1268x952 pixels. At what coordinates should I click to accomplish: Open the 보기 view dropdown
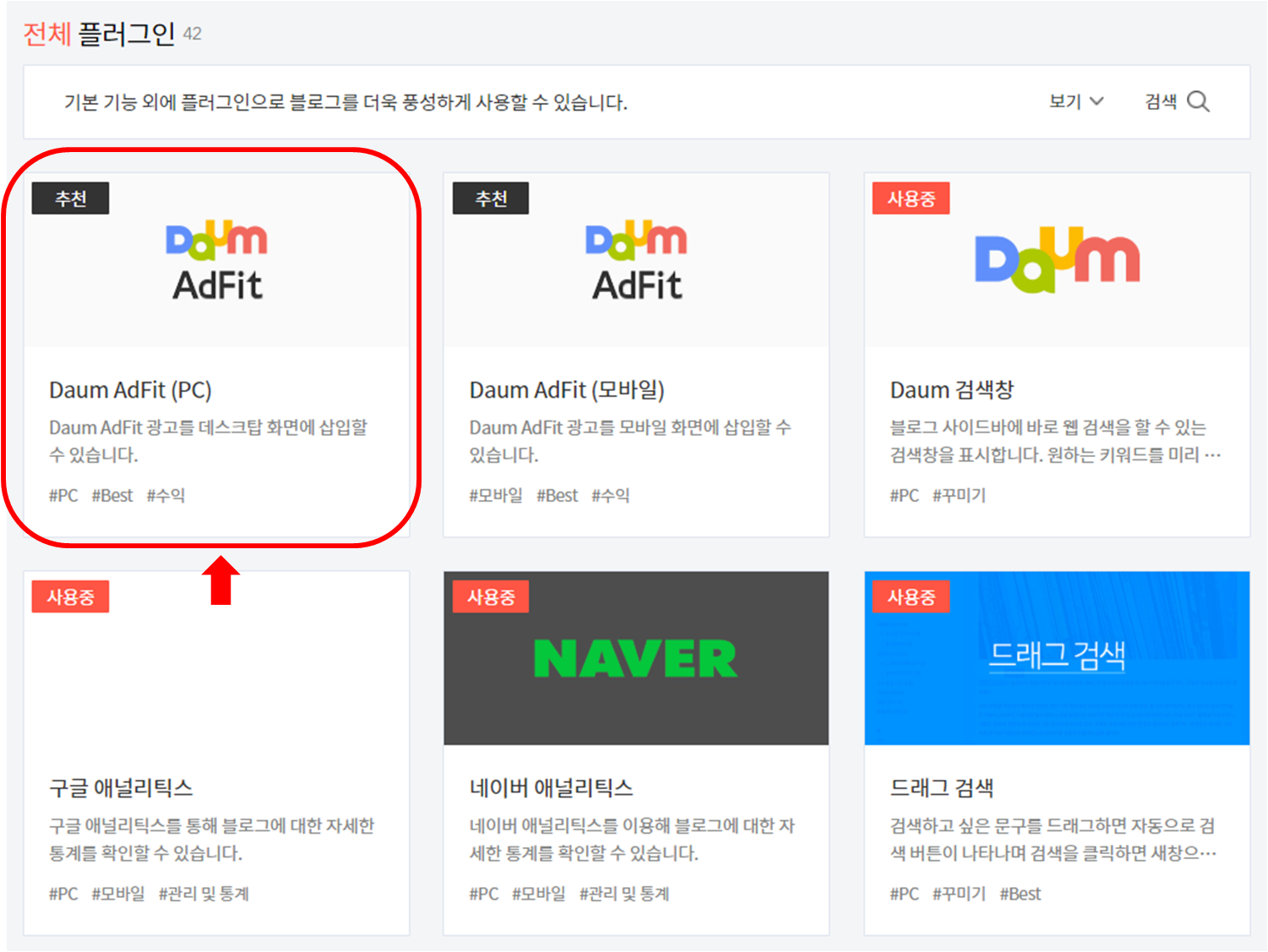point(1076,101)
